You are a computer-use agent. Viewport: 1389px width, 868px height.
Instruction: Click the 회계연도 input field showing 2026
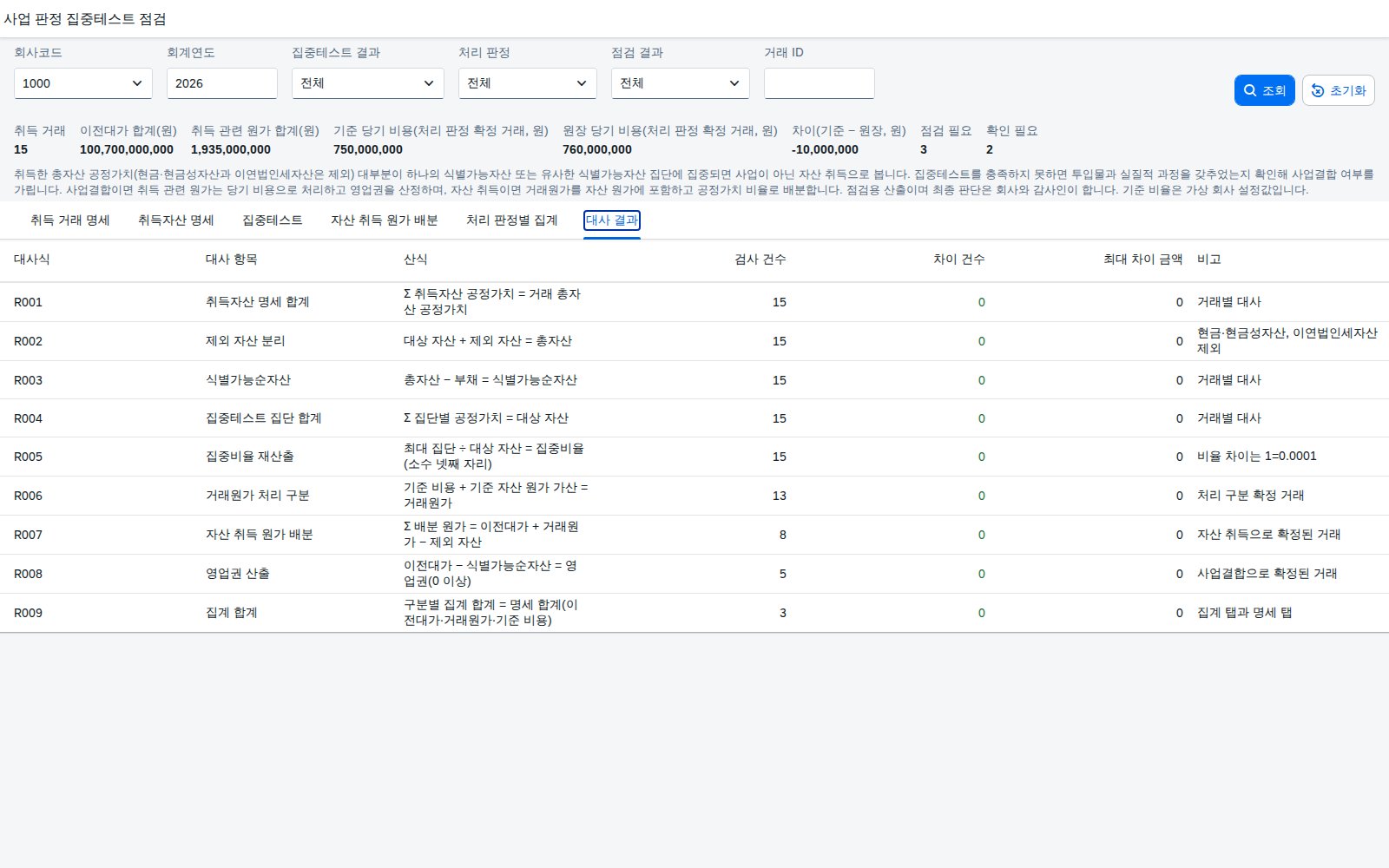(222, 83)
